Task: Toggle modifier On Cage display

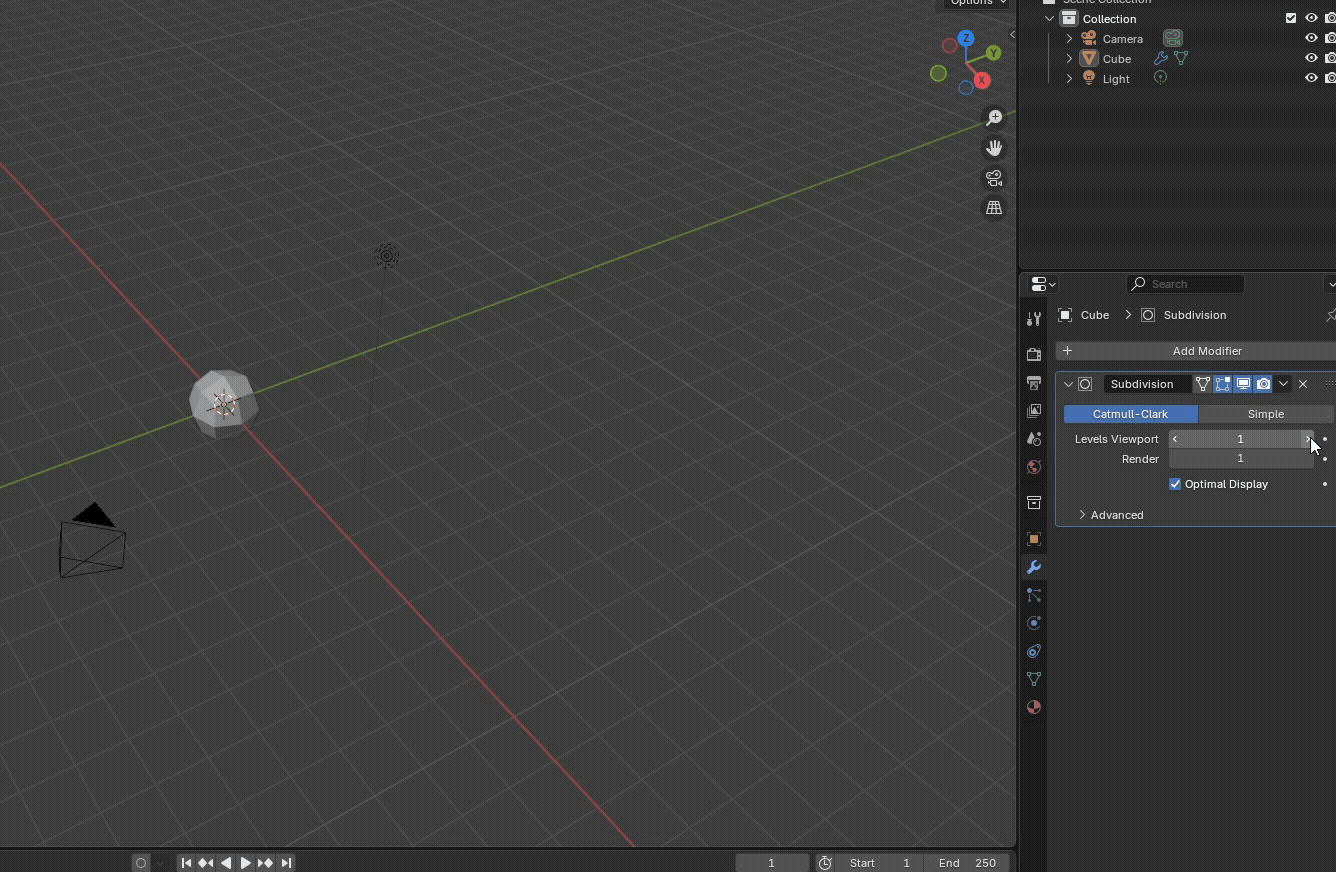Action: [1203, 384]
